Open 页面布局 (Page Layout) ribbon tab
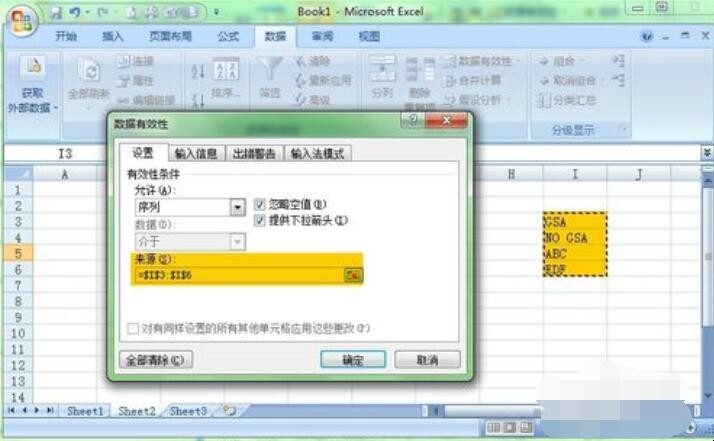This screenshot has height=441, width=714. point(170,36)
